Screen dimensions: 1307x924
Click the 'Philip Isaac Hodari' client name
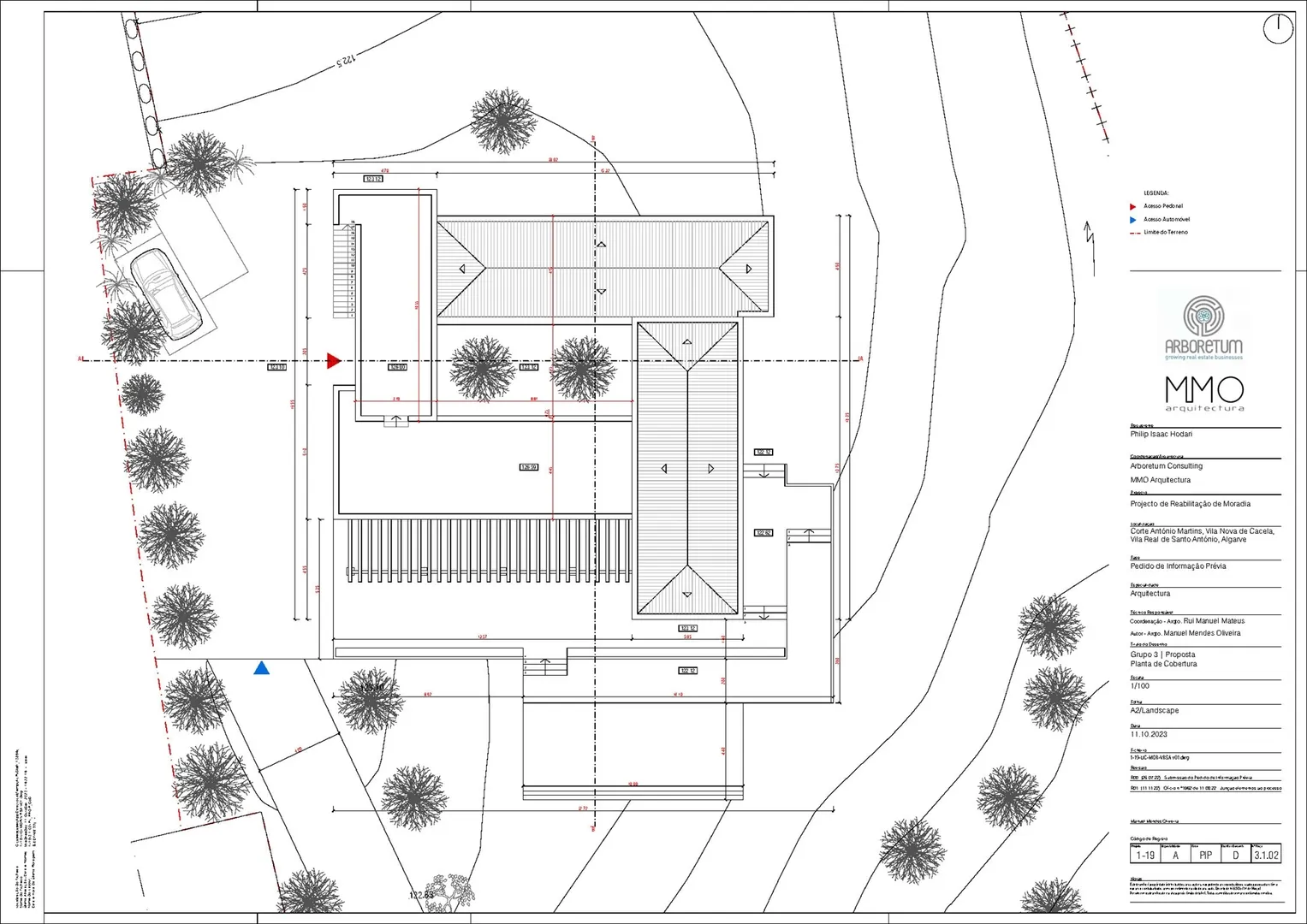(x=1161, y=435)
